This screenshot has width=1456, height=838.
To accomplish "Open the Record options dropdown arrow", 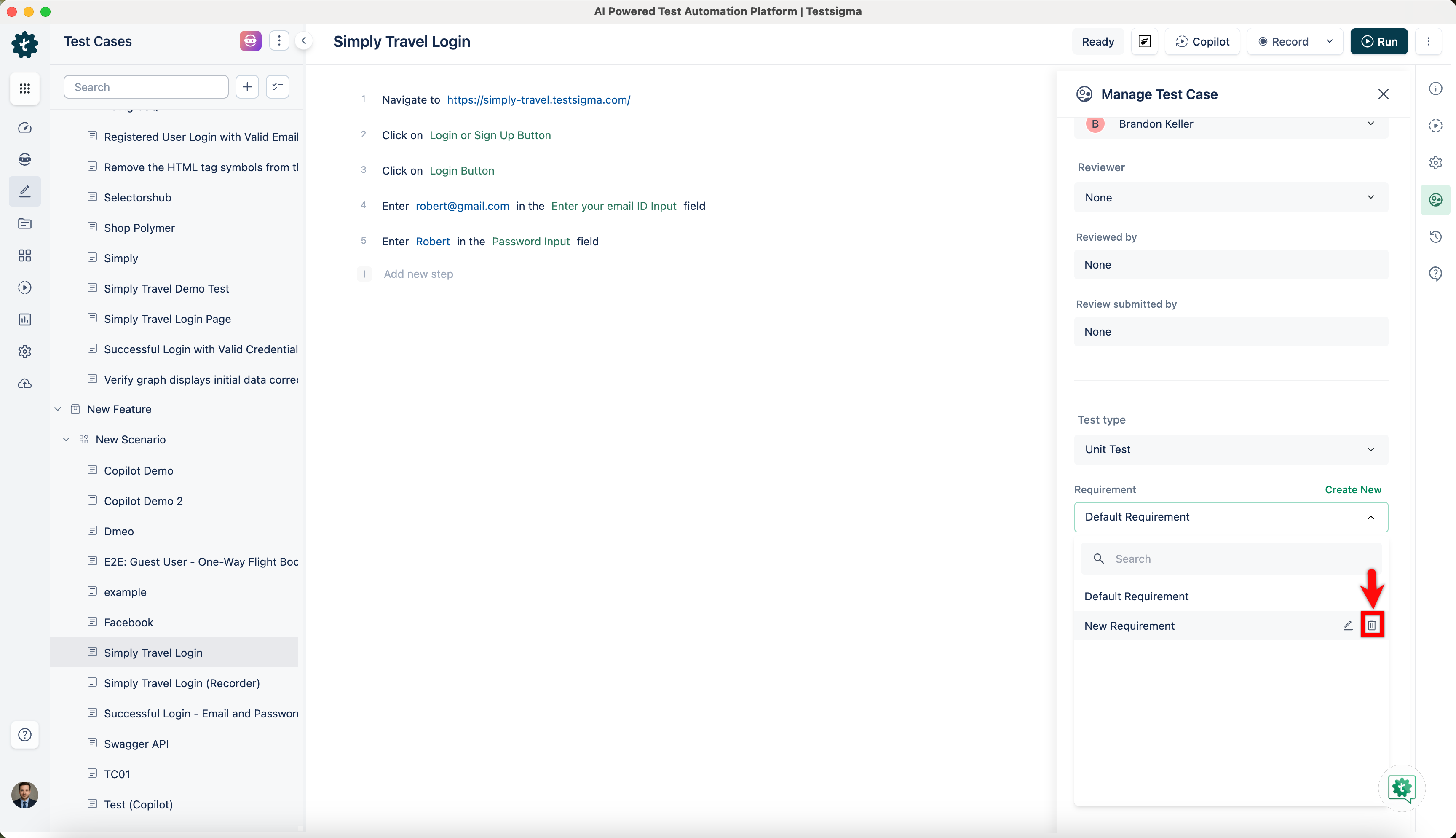I will 1330,41.
